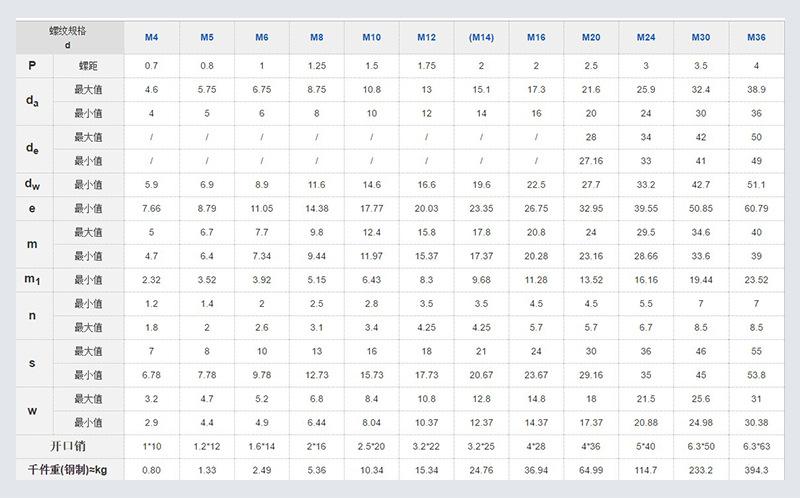Click the (M14) column header

(481, 37)
